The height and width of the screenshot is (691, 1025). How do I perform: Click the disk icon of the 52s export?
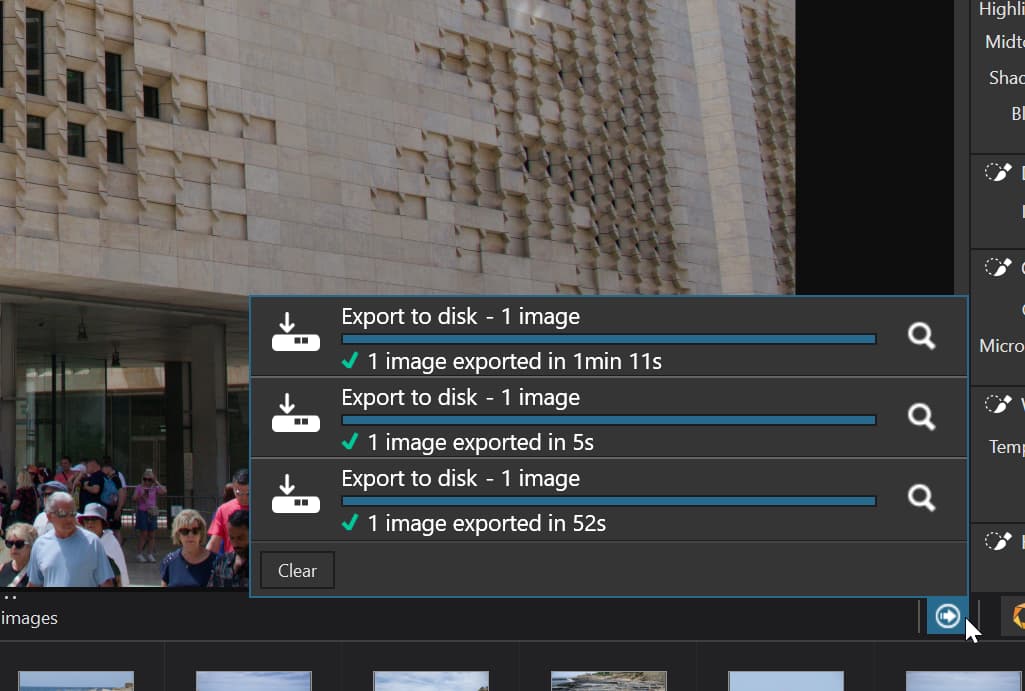[x=296, y=495]
